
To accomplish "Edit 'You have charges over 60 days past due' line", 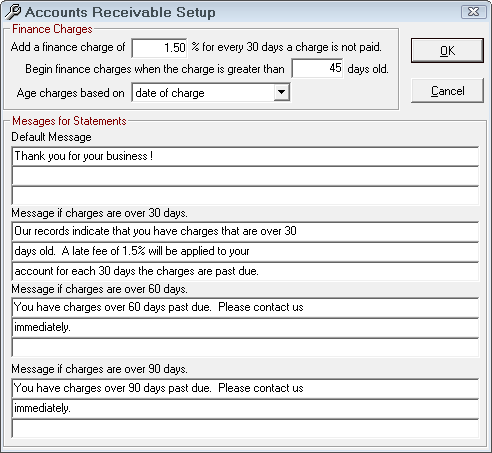I will 245,307.
